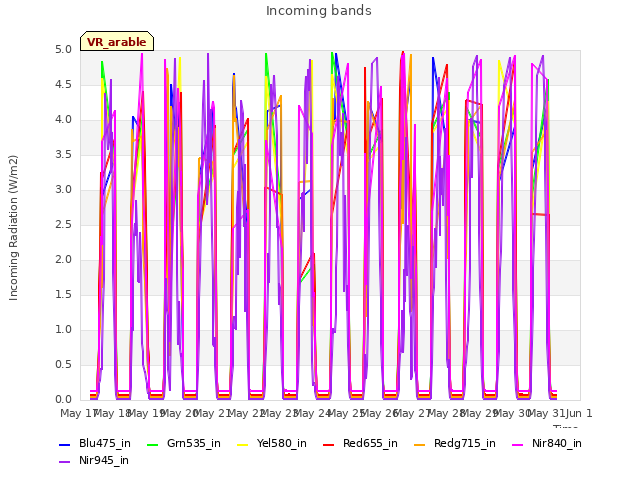Click the 2.0 y-axis tick label
Image resolution: width=640 pixels, height=480 pixels.
63,260
